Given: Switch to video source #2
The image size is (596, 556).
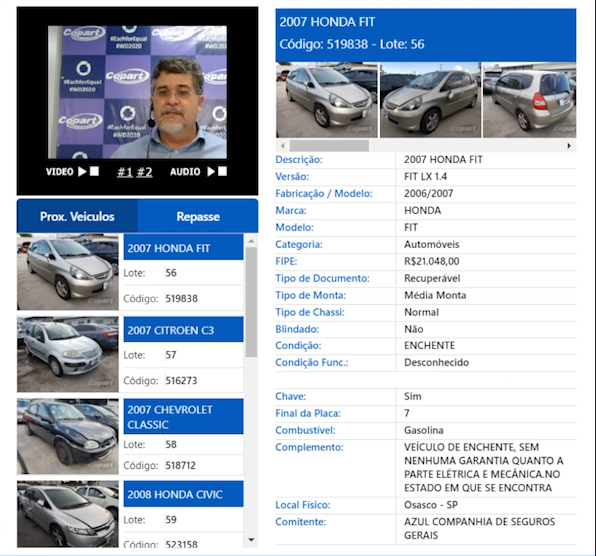Looking at the screenshot, I should pos(144,172).
